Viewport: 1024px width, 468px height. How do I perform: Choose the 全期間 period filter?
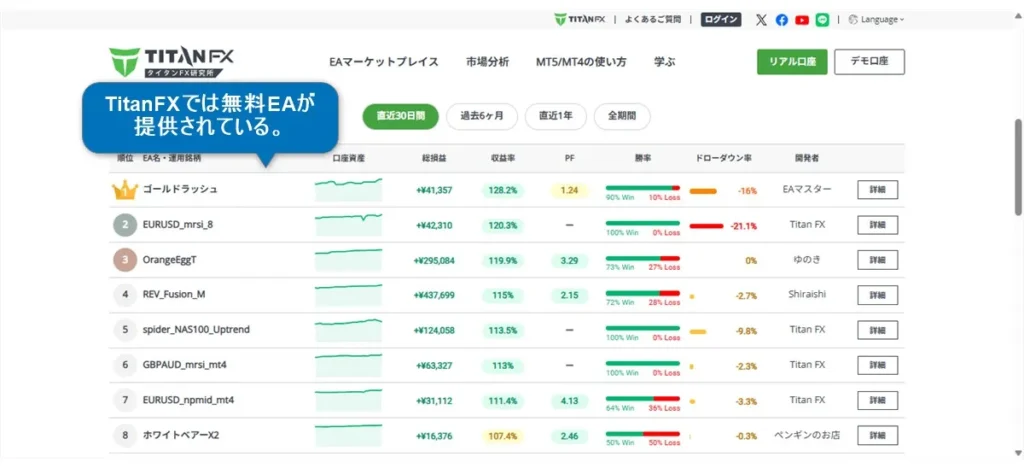point(621,116)
